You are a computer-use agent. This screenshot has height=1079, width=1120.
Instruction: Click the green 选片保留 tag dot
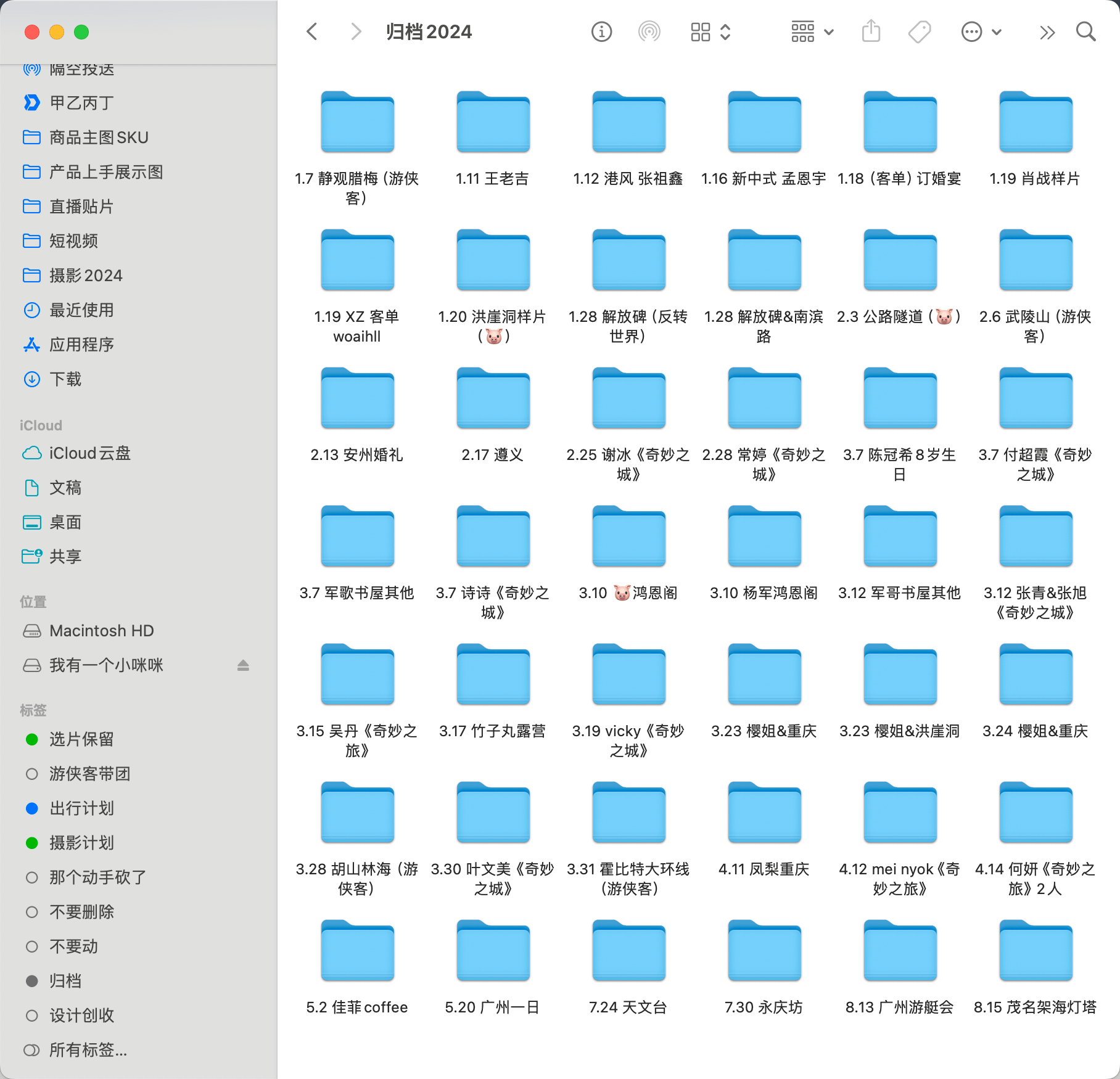point(32,739)
